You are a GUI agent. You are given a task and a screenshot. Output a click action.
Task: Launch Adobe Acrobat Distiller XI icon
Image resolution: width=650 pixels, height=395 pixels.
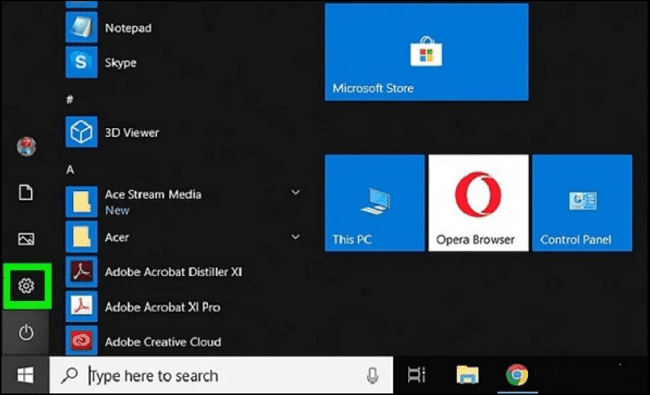click(x=81, y=272)
